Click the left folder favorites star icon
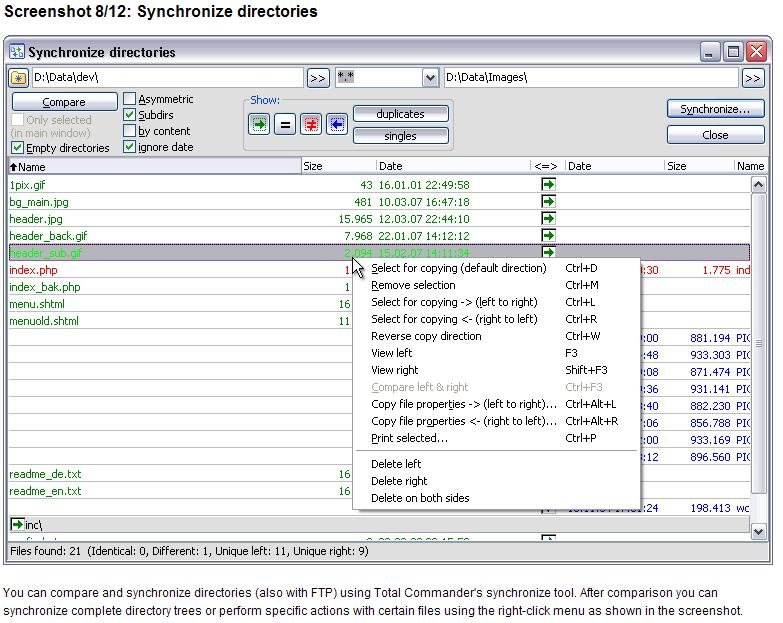 (18, 78)
